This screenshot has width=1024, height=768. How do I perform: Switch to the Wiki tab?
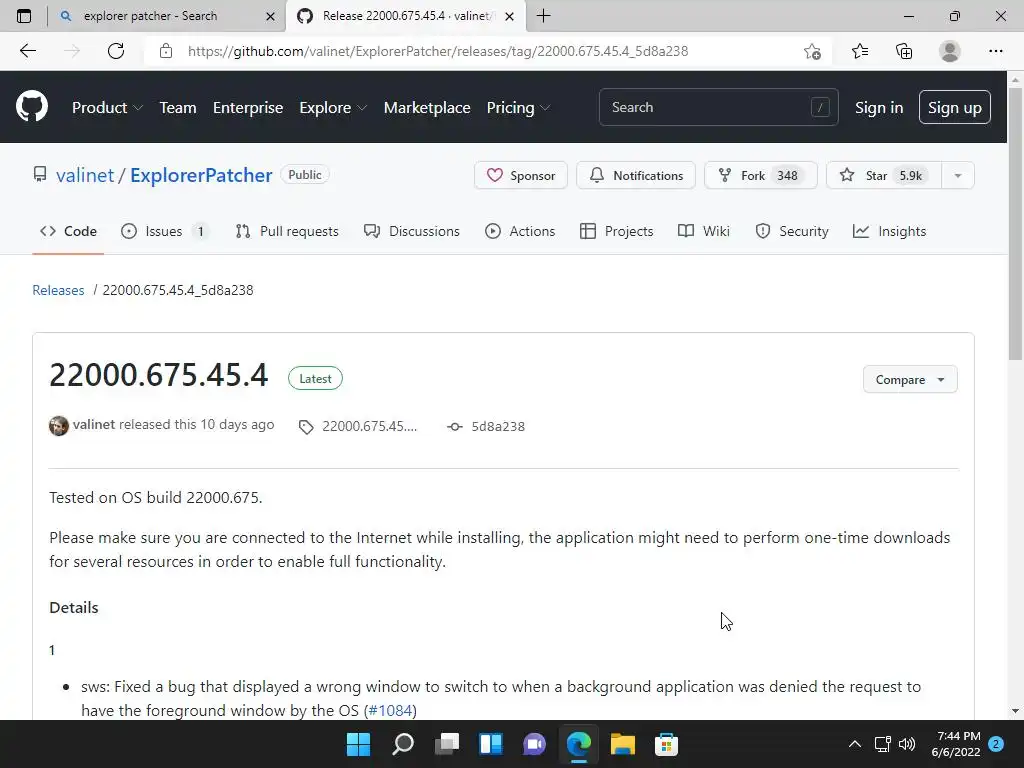point(703,231)
